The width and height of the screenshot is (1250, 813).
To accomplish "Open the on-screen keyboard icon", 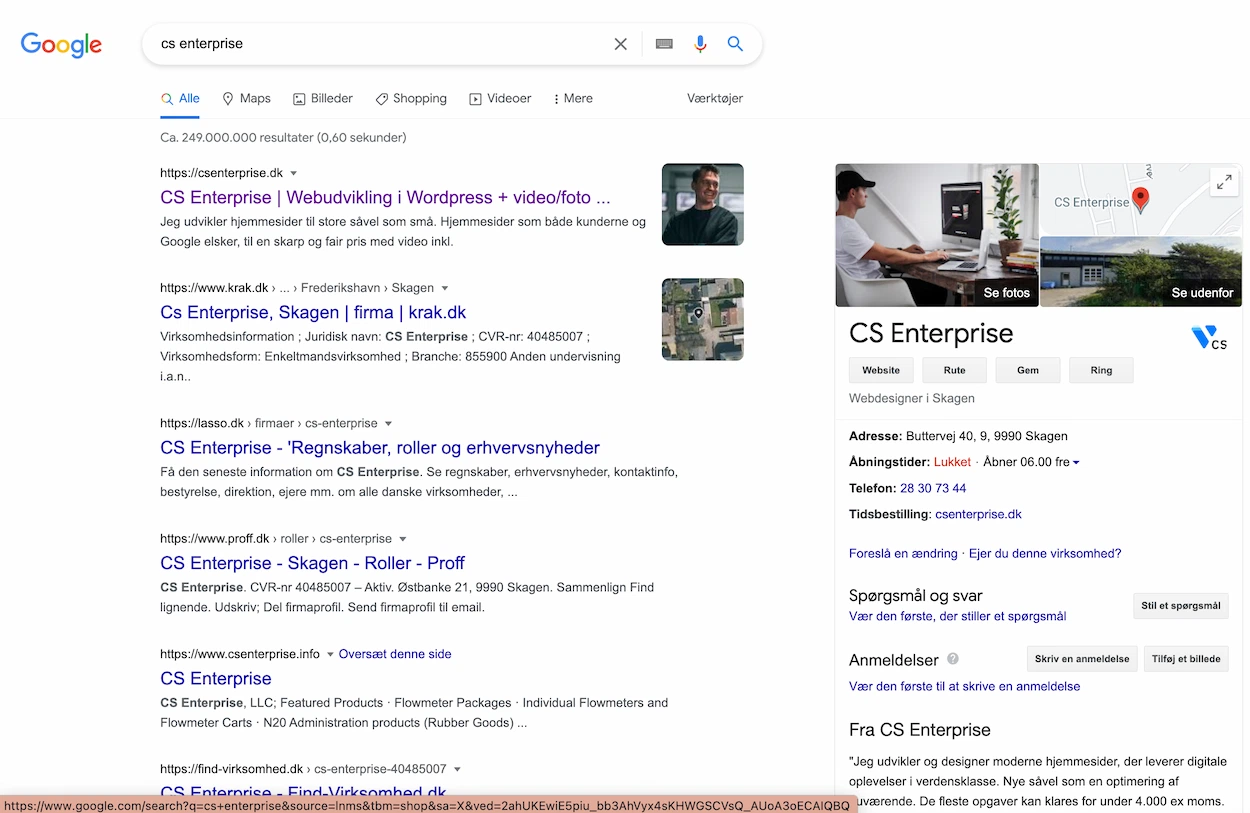I will (x=664, y=44).
